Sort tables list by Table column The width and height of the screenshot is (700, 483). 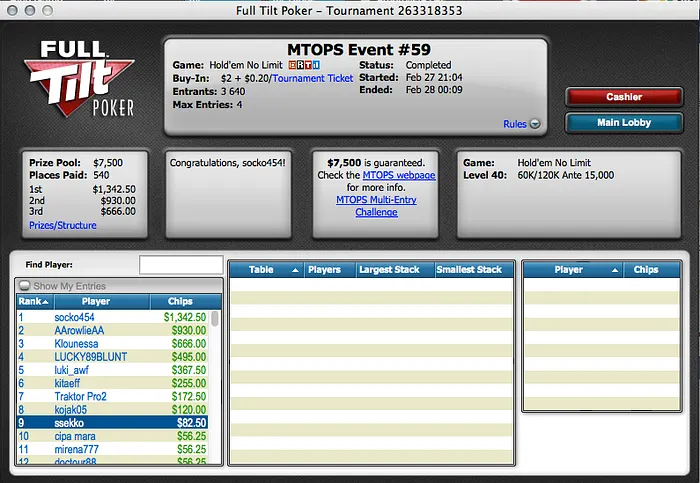click(266, 270)
